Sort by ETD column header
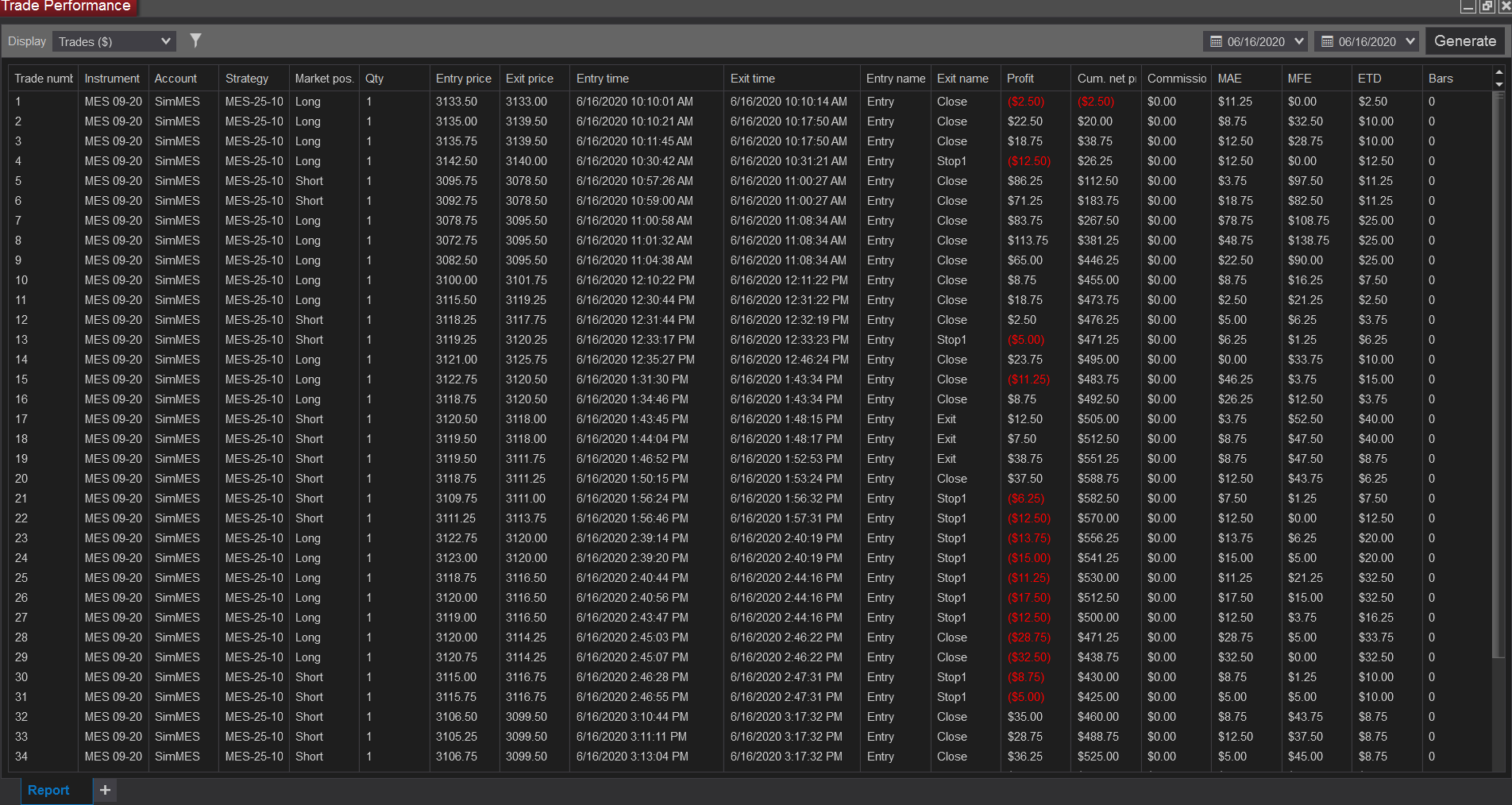 point(1387,79)
